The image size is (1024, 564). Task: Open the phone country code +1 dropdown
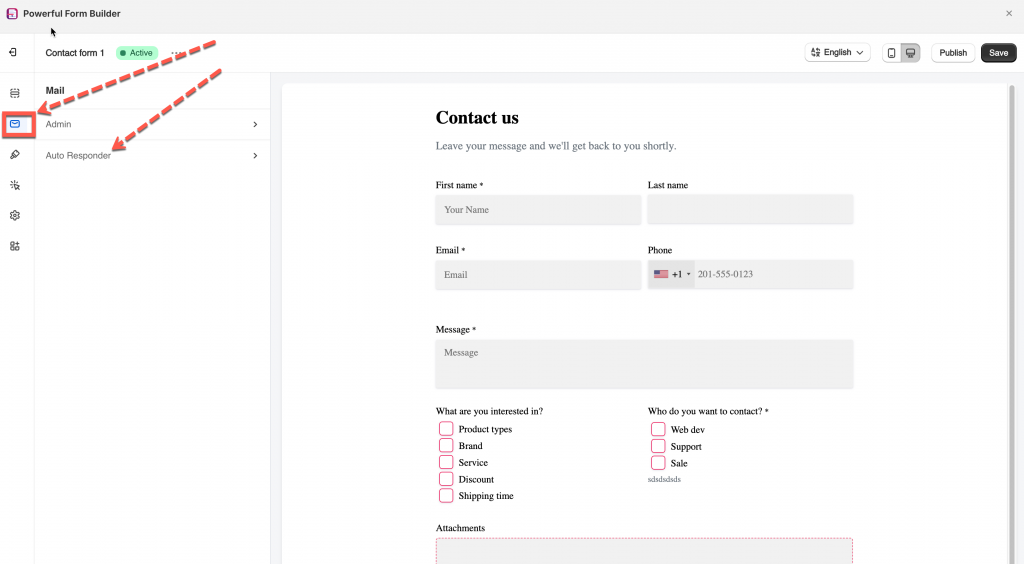[672, 274]
